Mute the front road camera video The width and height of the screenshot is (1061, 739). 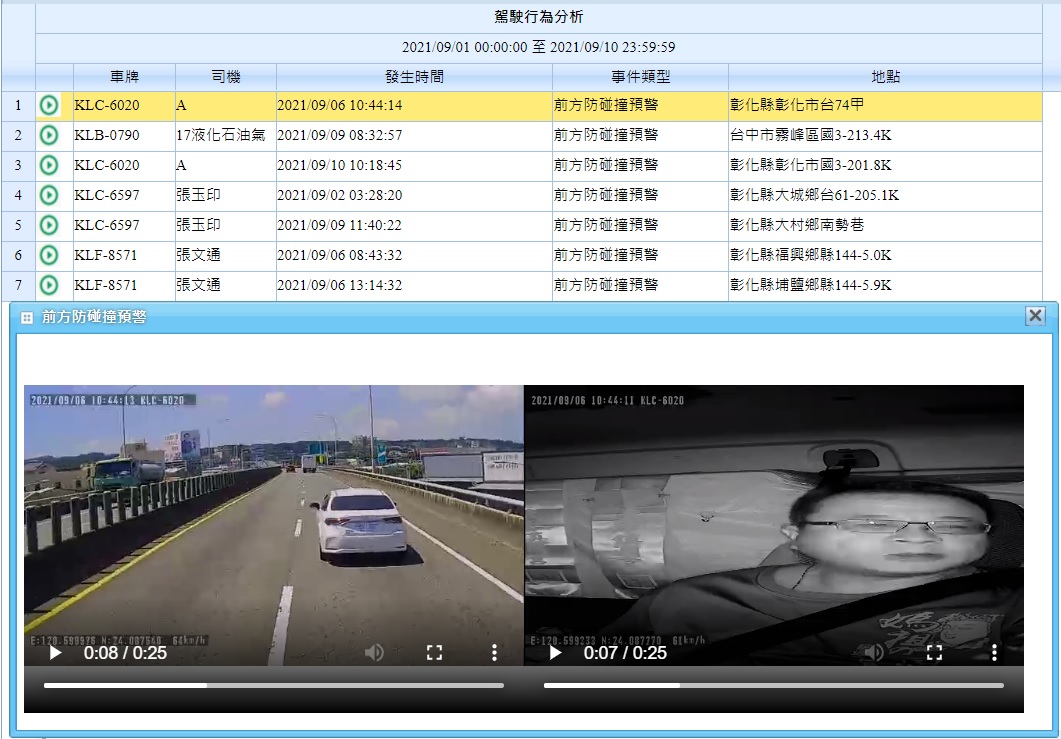pos(374,652)
